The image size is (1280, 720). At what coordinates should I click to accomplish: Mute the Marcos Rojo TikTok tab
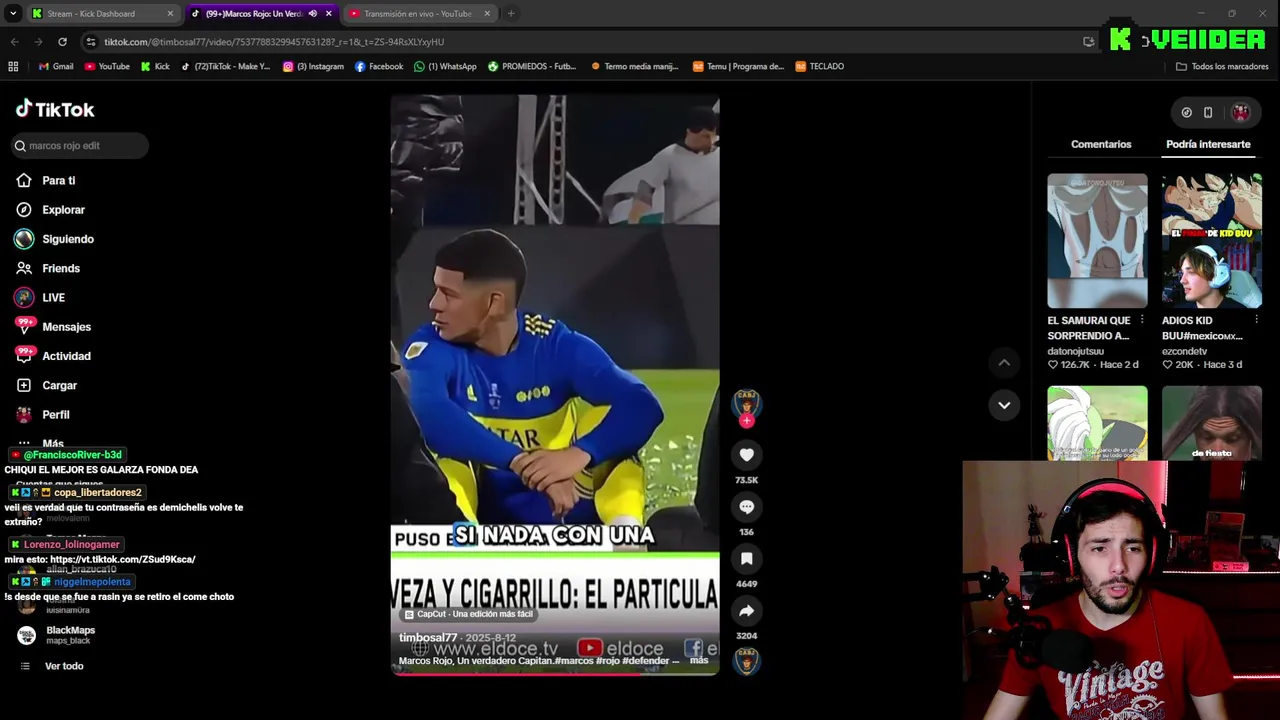coord(313,14)
